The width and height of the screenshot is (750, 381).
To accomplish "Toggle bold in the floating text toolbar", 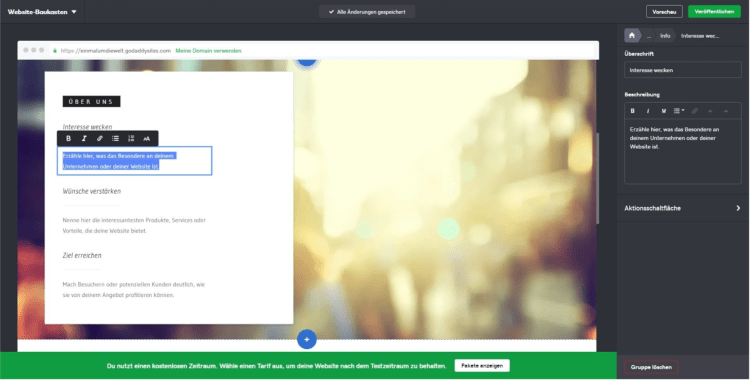I will [68, 139].
